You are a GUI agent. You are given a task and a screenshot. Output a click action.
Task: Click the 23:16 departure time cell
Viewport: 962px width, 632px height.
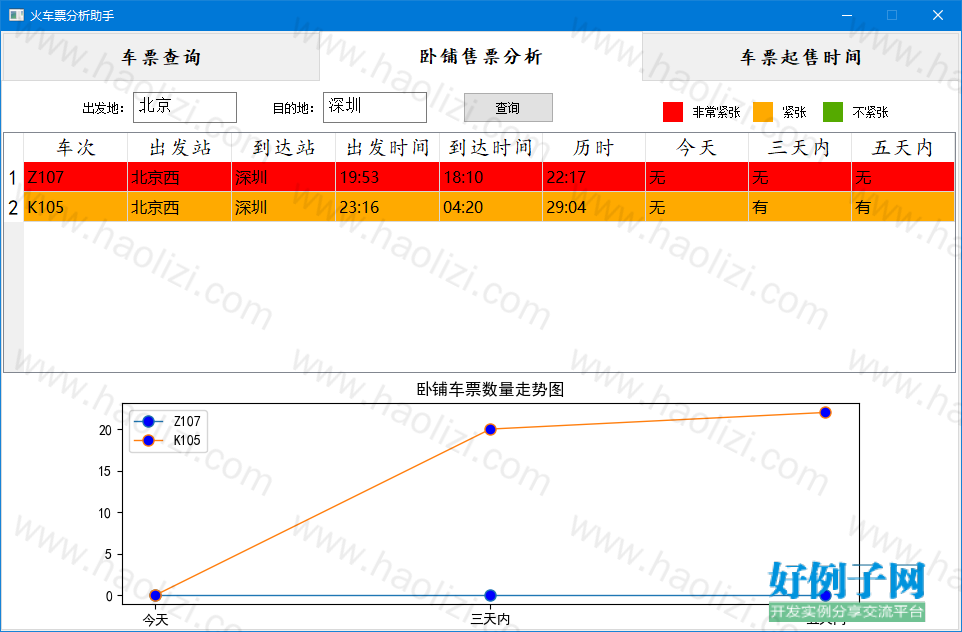pyautogui.click(x=387, y=207)
